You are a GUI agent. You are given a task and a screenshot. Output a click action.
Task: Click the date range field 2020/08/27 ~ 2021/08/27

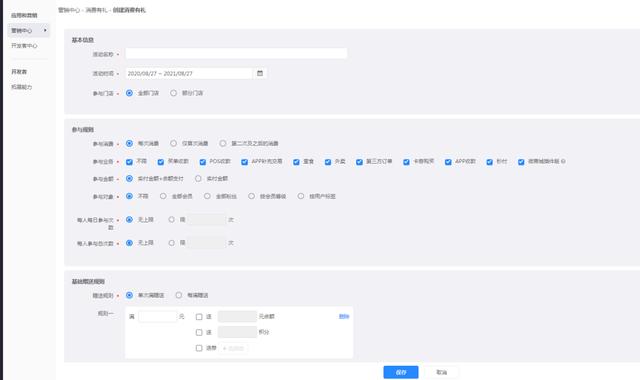click(x=189, y=73)
